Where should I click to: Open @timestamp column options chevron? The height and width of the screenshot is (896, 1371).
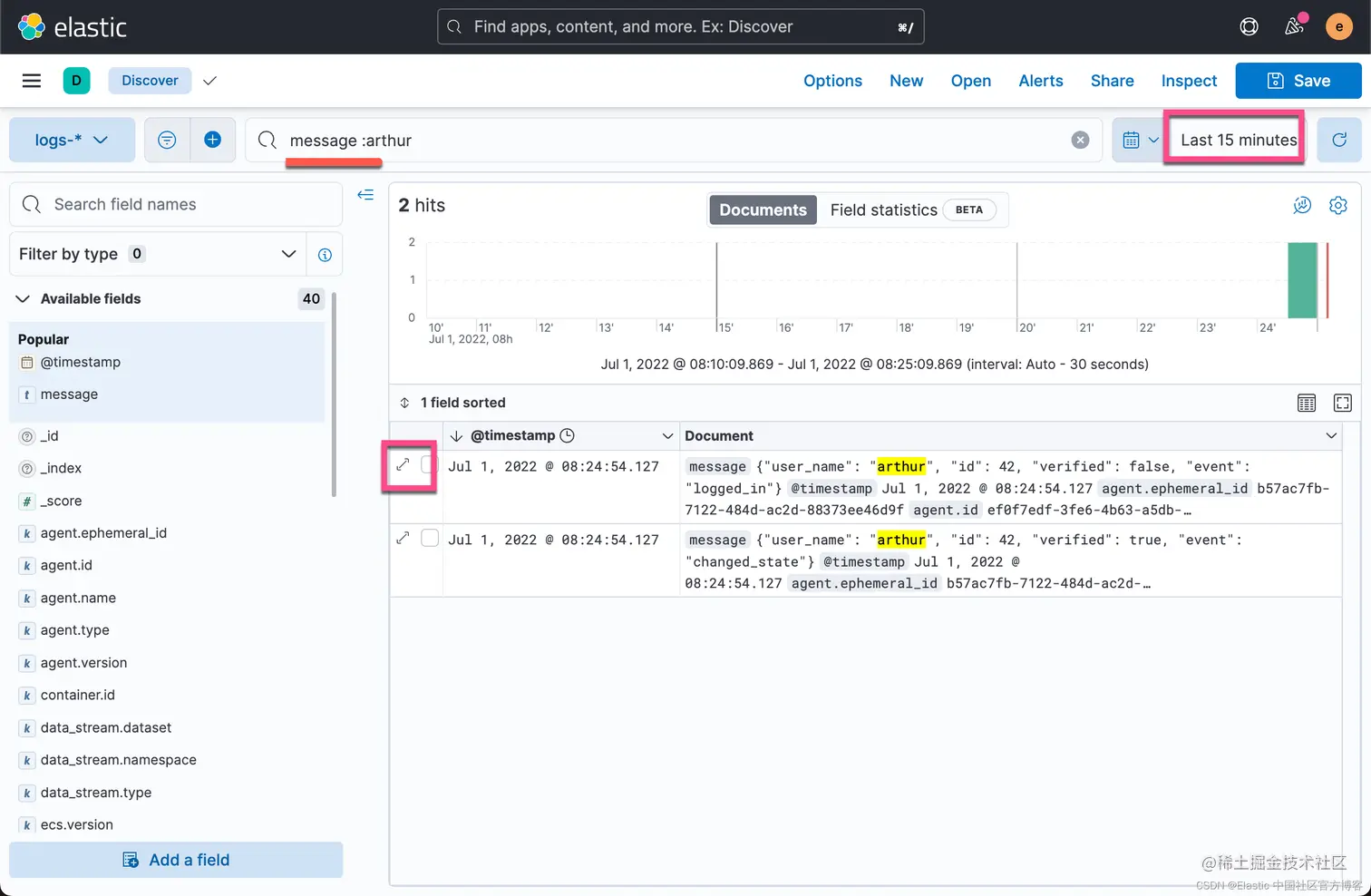[x=667, y=436]
